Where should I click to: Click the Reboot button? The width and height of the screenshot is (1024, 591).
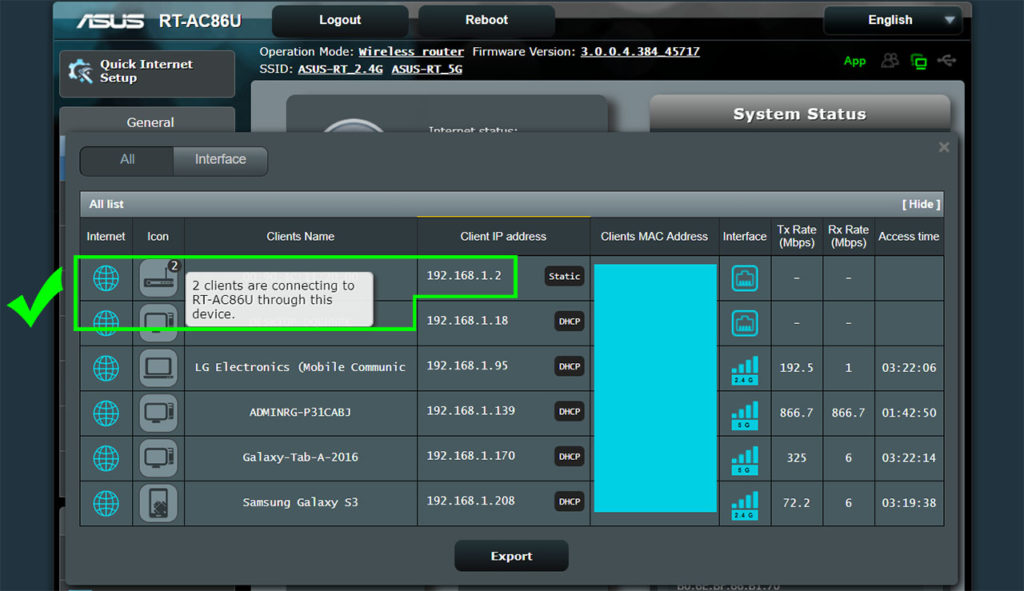[x=486, y=19]
